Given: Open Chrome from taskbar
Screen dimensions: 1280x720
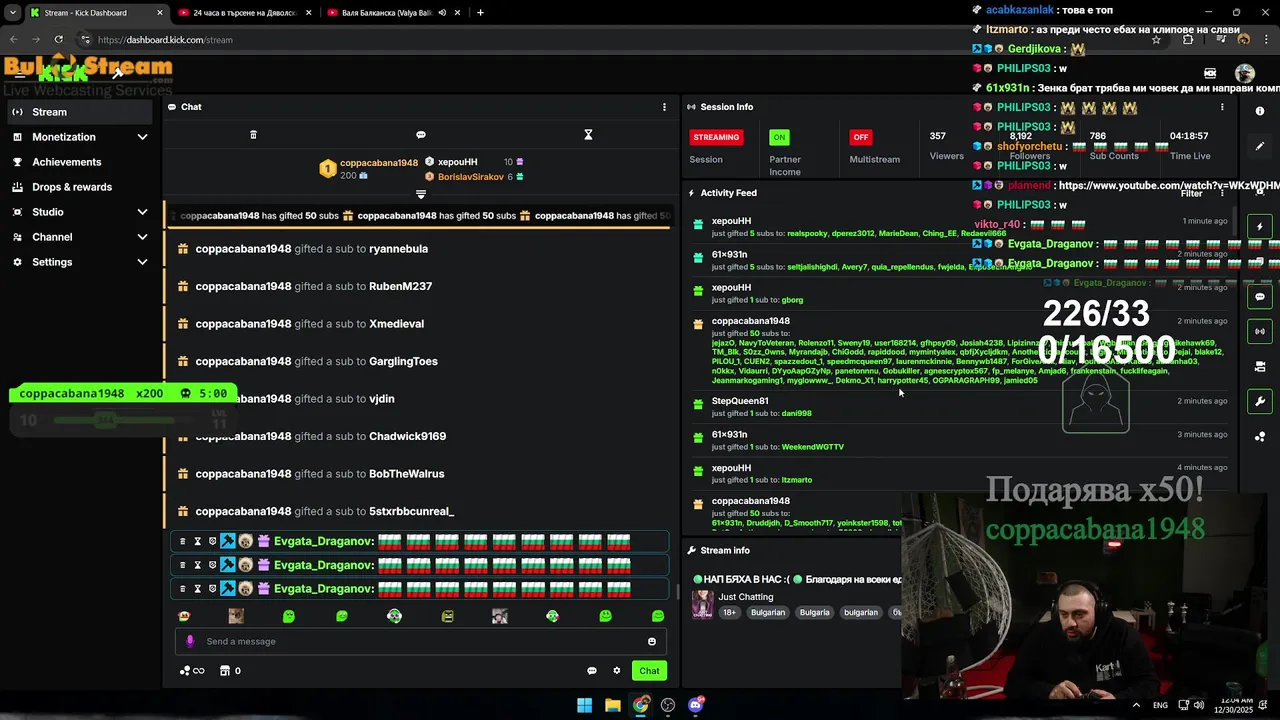Looking at the screenshot, I should [641, 705].
